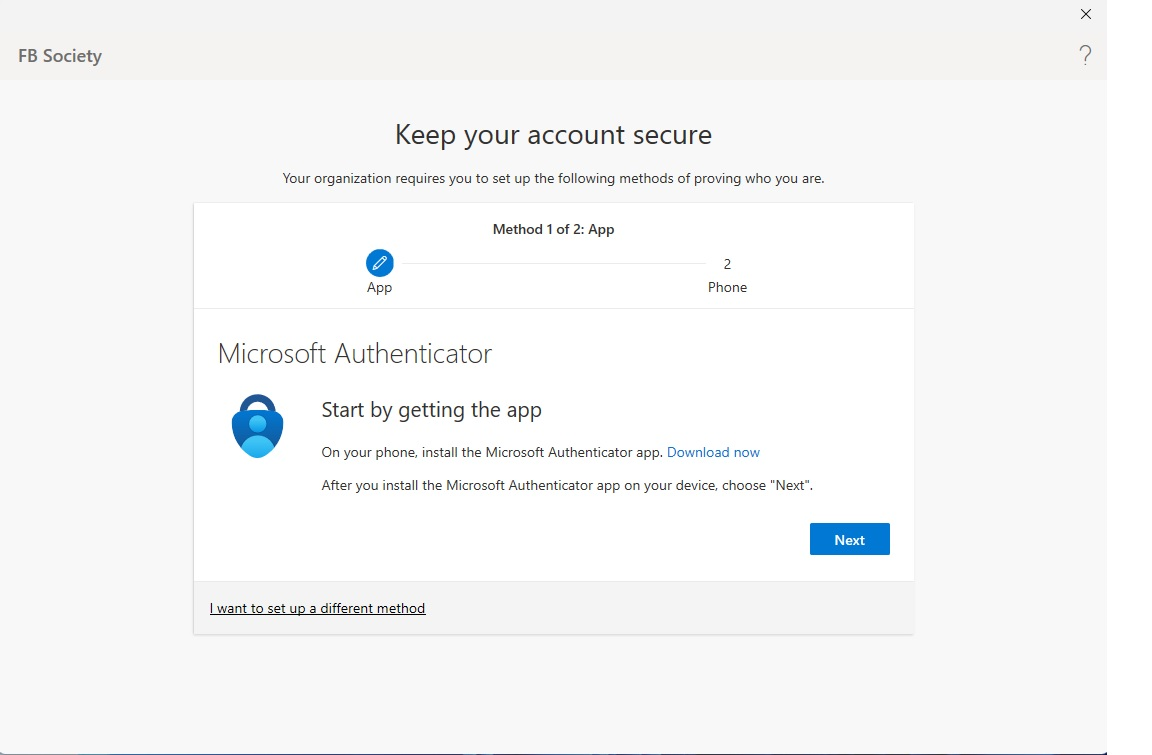Viewport: 1152px width, 755px height.
Task: Choose I want to set up a different method
Action: [317, 608]
